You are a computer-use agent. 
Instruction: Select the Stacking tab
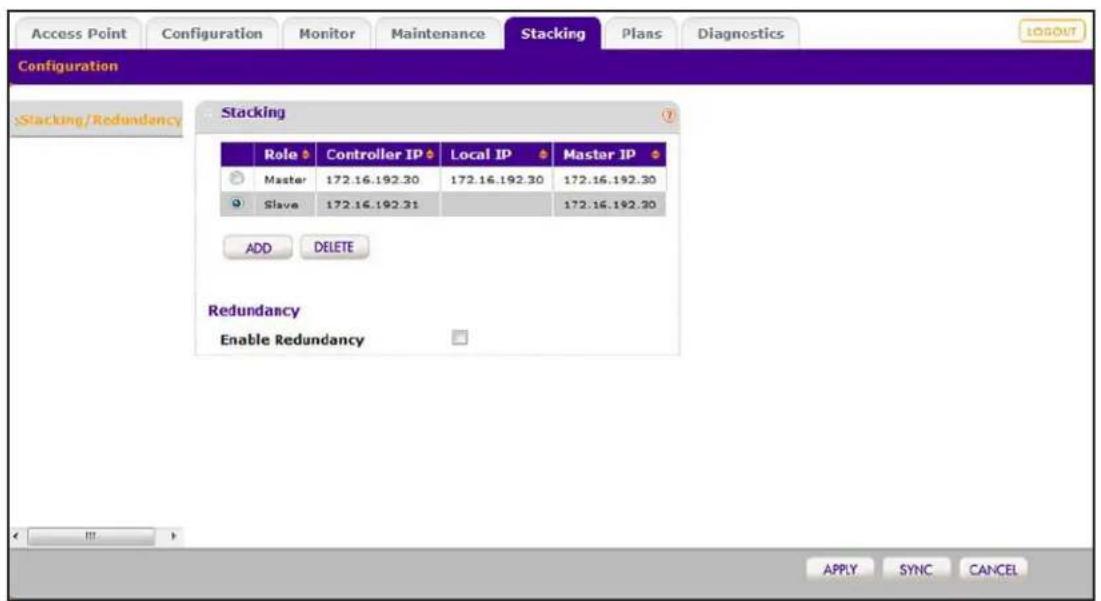point(553,34)
